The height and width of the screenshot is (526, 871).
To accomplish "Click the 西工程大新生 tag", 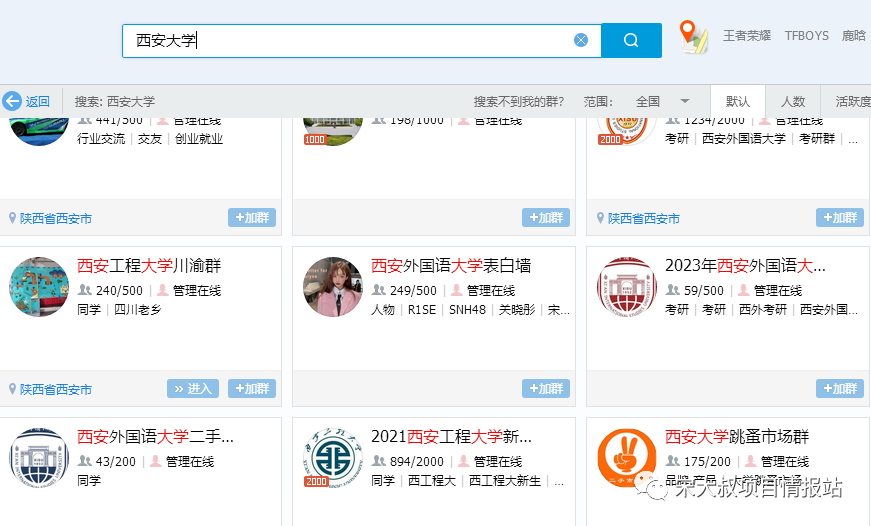I will [x=504, y=480].
